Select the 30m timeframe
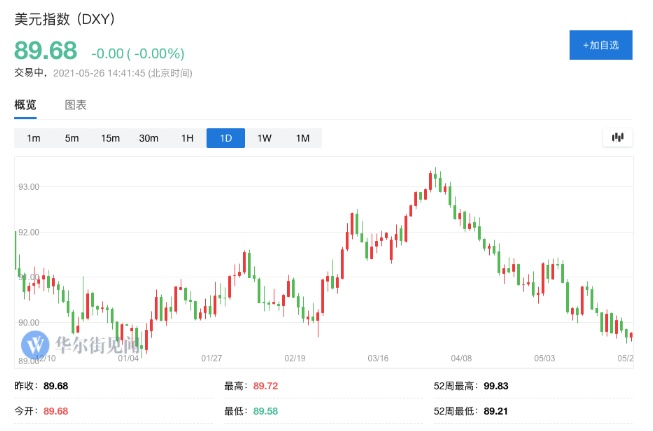Image resolution: width=653 pixels, height=431 pixels. (149, 138)
